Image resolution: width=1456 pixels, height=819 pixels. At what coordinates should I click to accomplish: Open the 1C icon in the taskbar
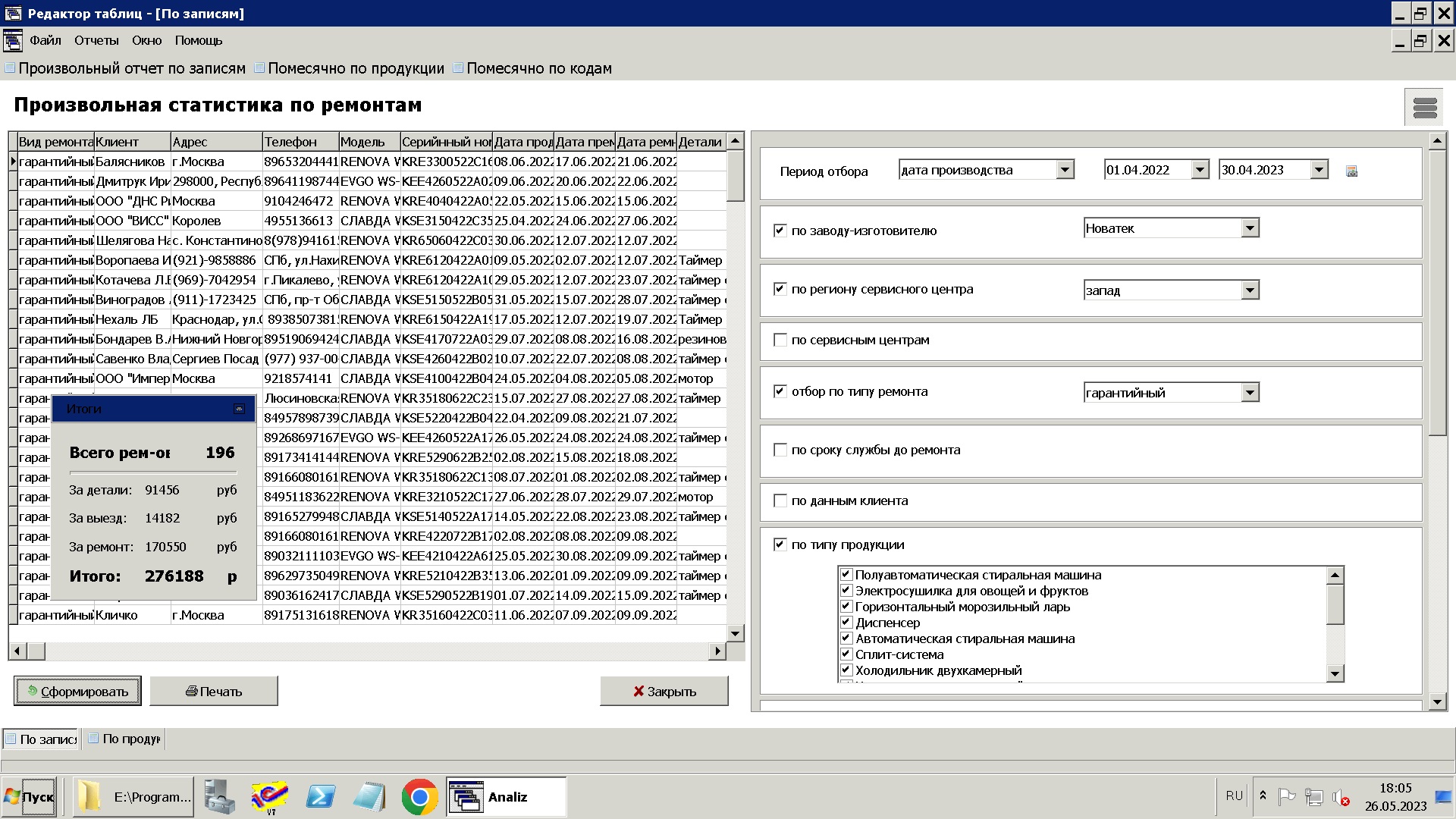click(x=269, y=796)
